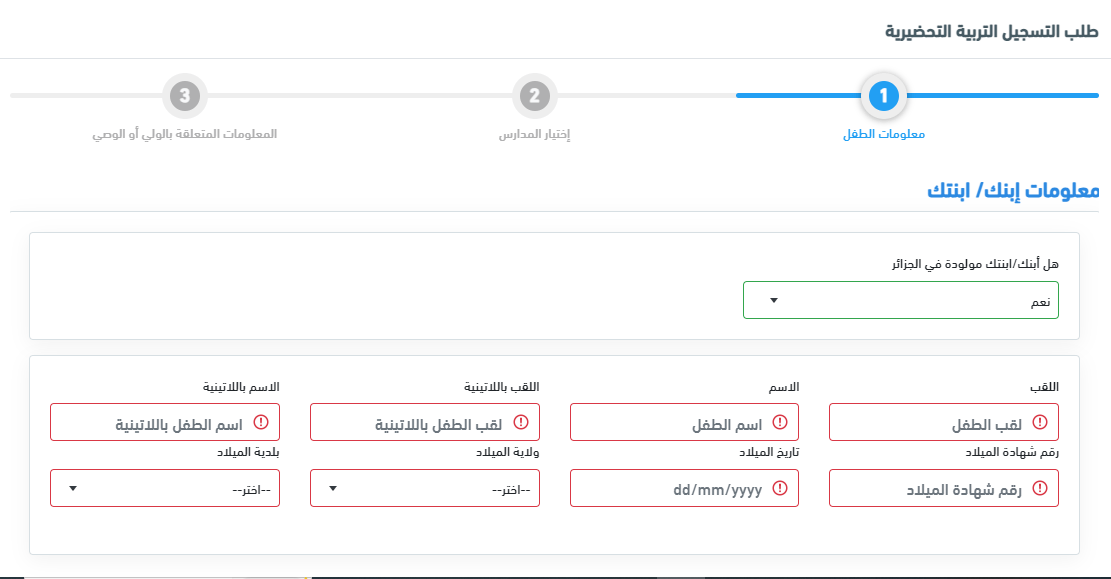The image size is (1111, 579).
Task: Click the لقب الطفل input field
Action: [944, 422]
